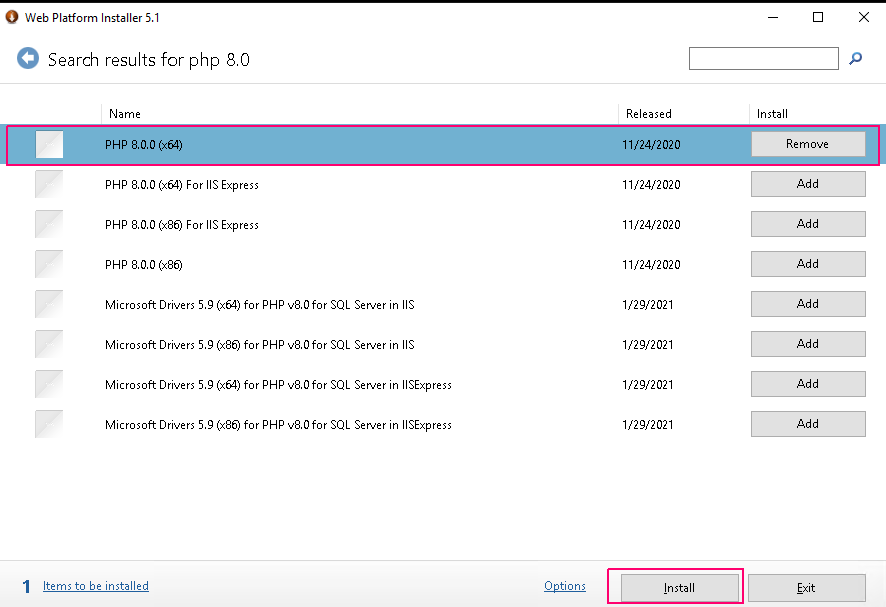Click the icon for Drivers 5.9 (x64) in IISExpress
886x607 pixels.
[x=49, y=384]
